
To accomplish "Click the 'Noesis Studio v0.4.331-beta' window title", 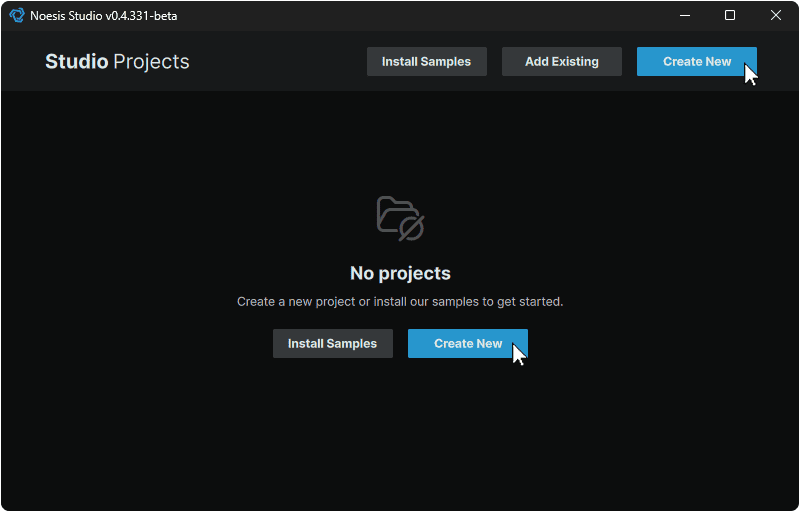I will pyautogui.click(x=104, y=16).
